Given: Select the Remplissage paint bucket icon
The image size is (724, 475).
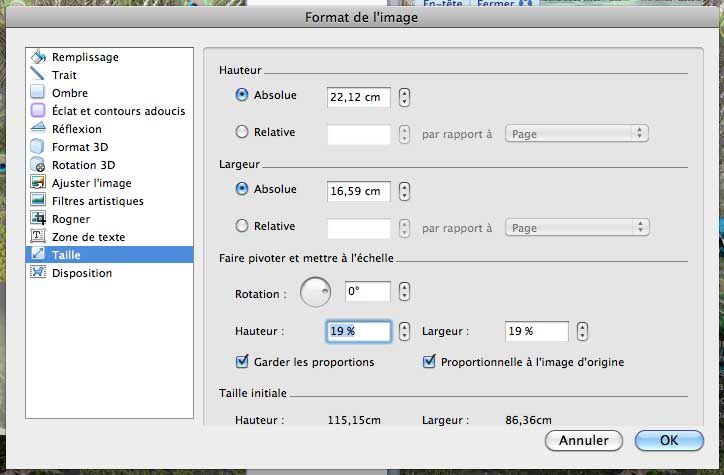Looking at the screenshot, I should (x=39, y=57).
